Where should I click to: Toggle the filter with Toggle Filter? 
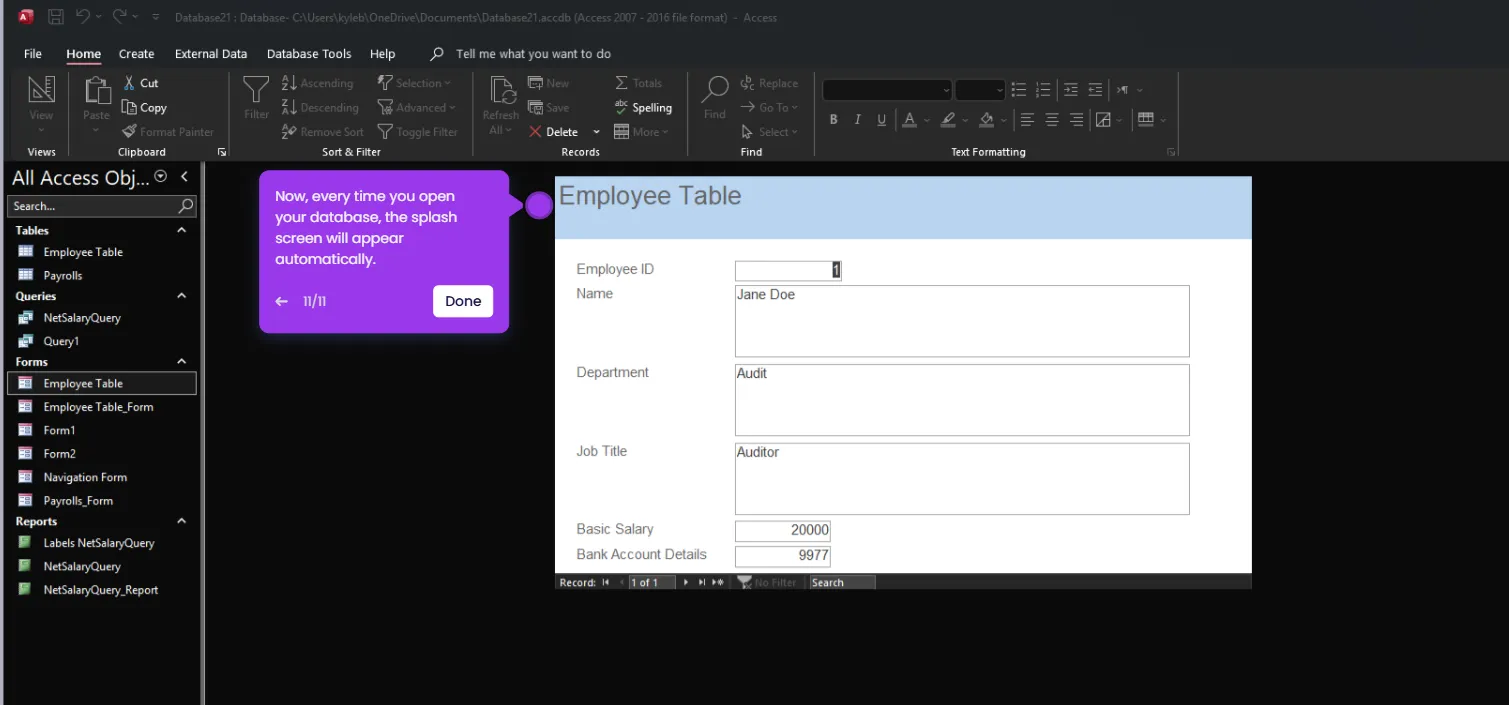point(419,131)
